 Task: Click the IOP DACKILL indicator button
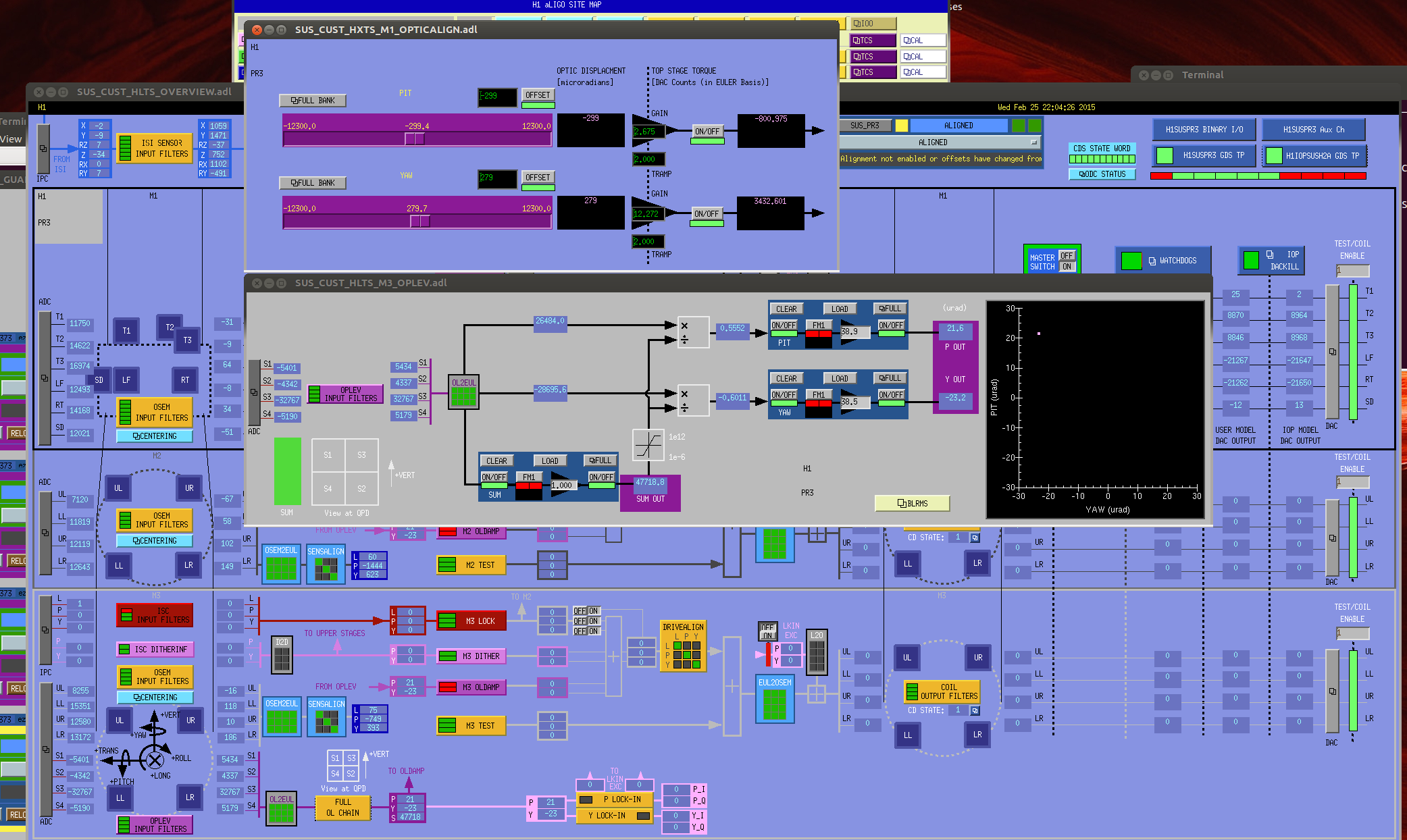click(1271, 260)
